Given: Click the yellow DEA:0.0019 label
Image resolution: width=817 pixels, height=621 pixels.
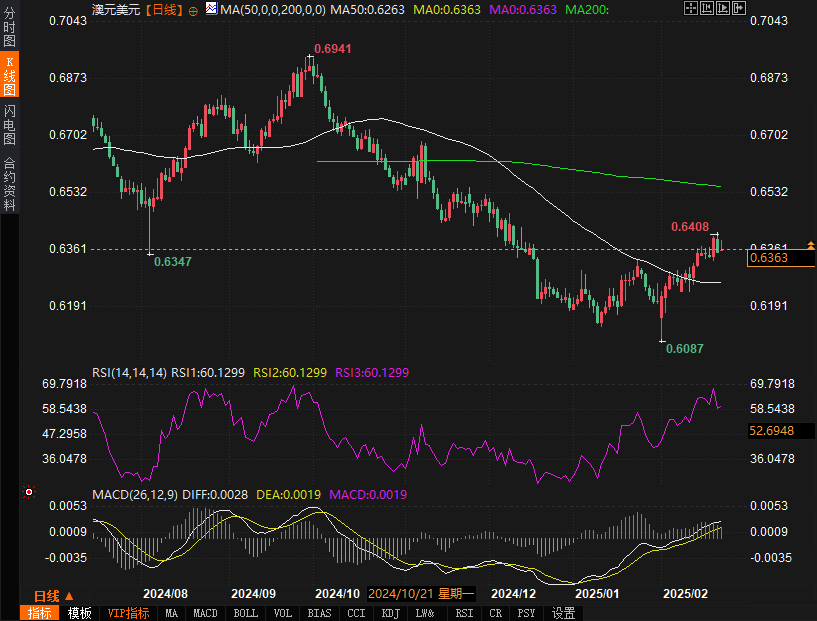Looking at the screenshot, I should point(288,494).
